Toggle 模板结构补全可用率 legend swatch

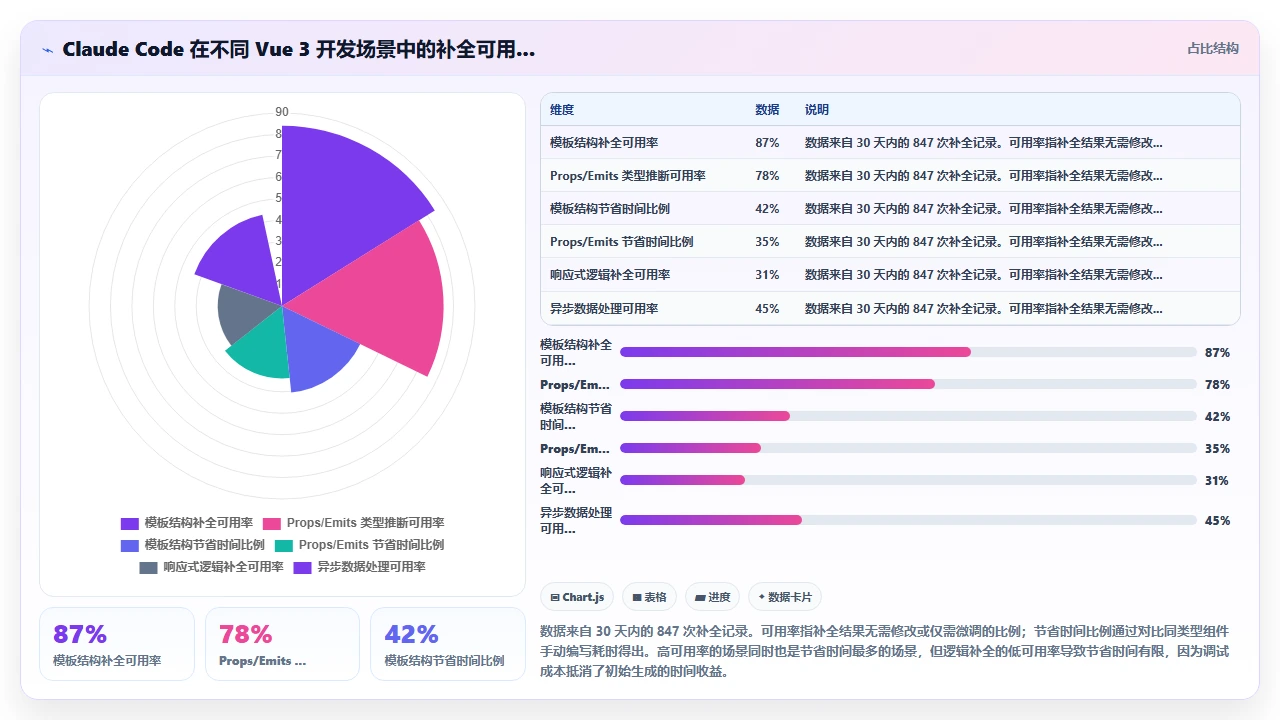click(x=130, y=523)
